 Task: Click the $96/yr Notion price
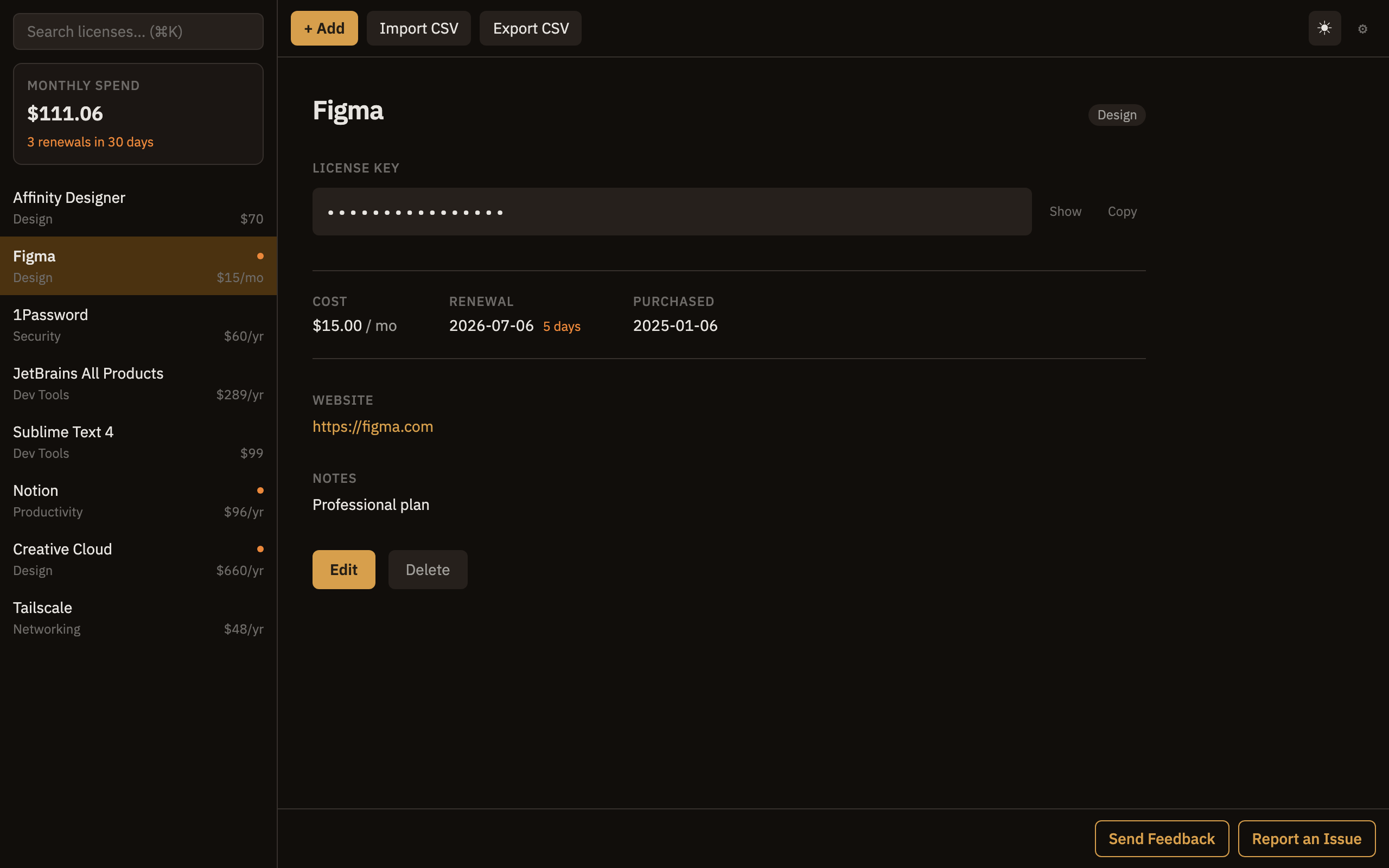244,512
